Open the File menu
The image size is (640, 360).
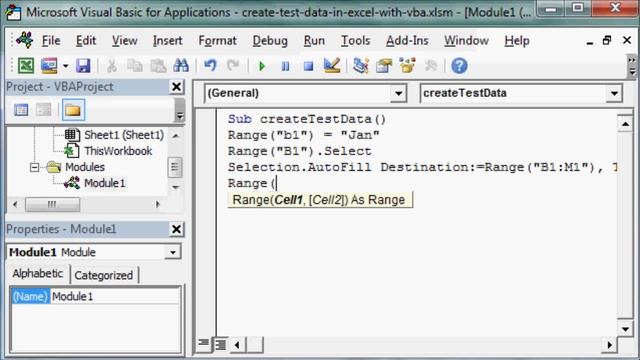coord(51,40)
